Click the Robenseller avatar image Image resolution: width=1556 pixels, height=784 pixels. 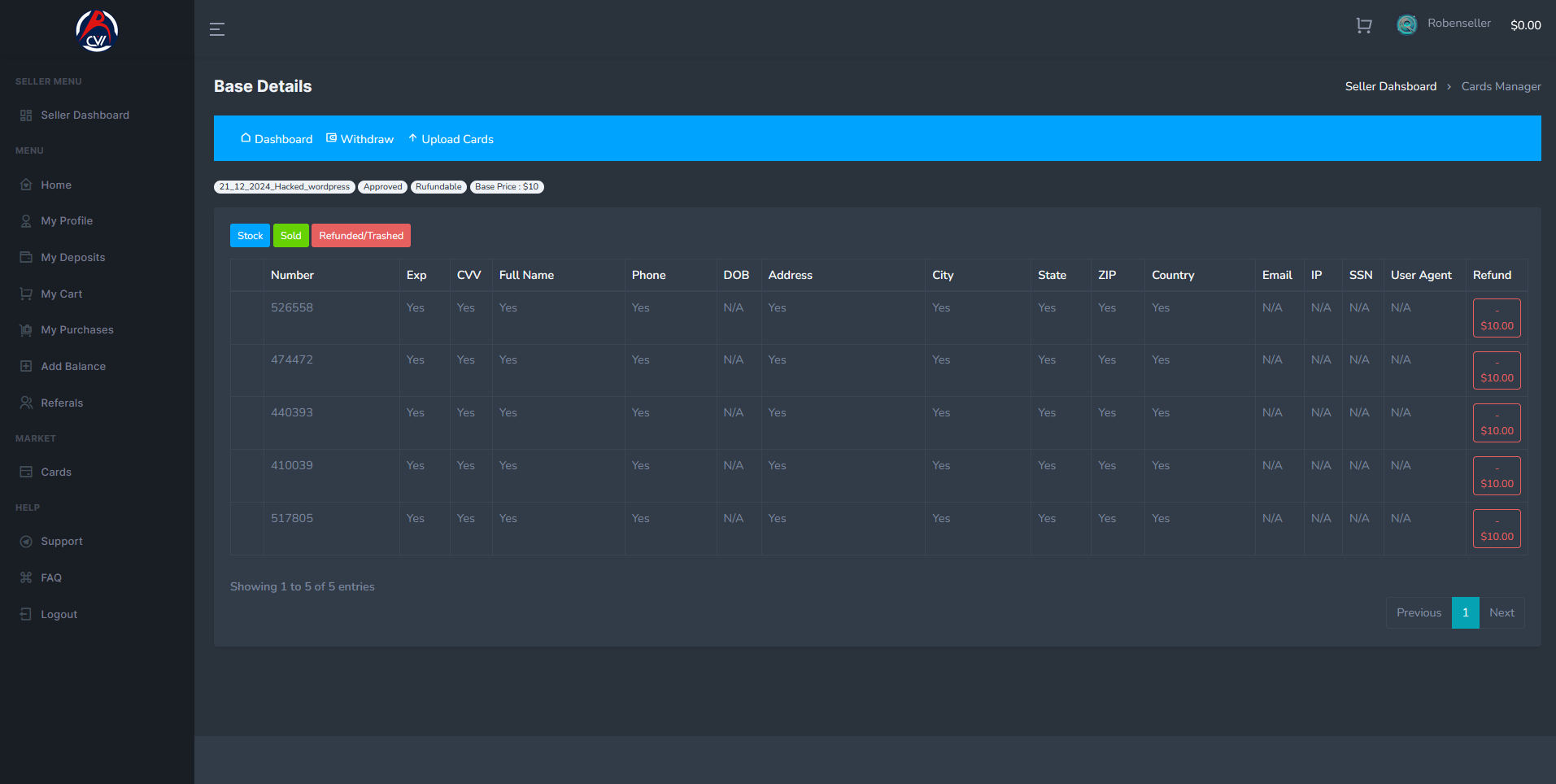click(x=1406, y=24)
